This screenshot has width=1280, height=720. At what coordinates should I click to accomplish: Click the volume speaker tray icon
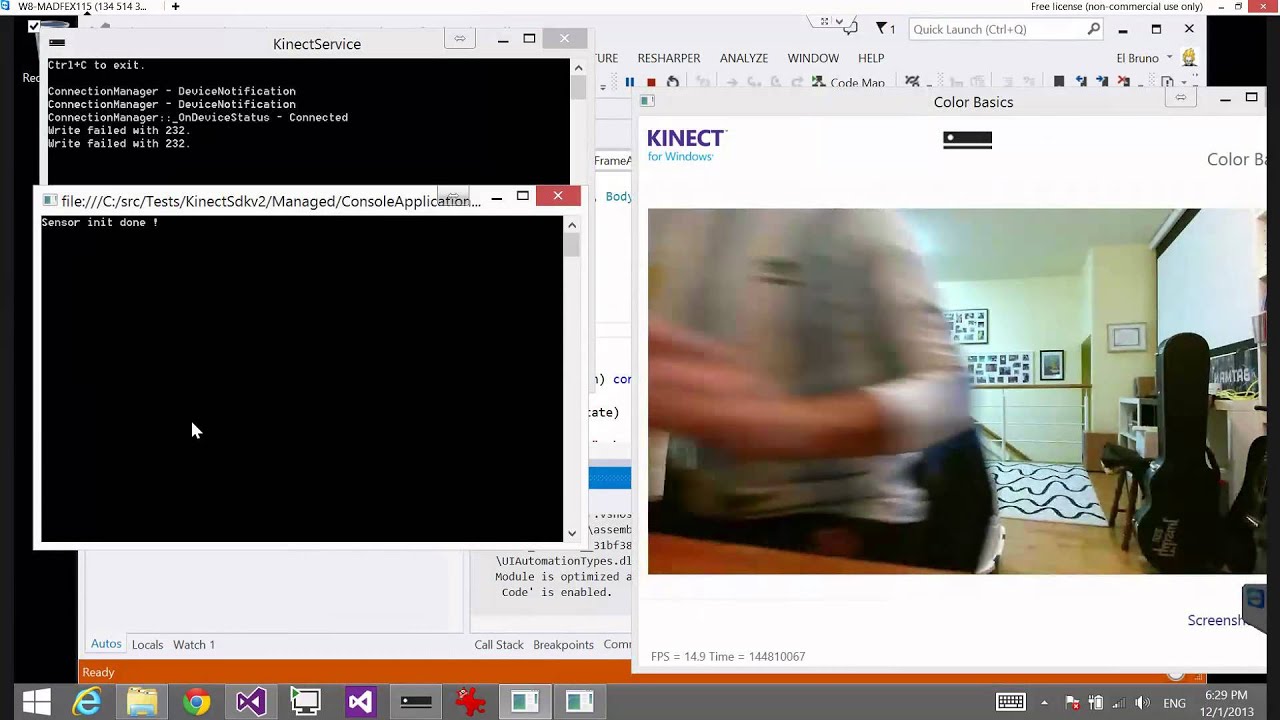click(1142, 703)
